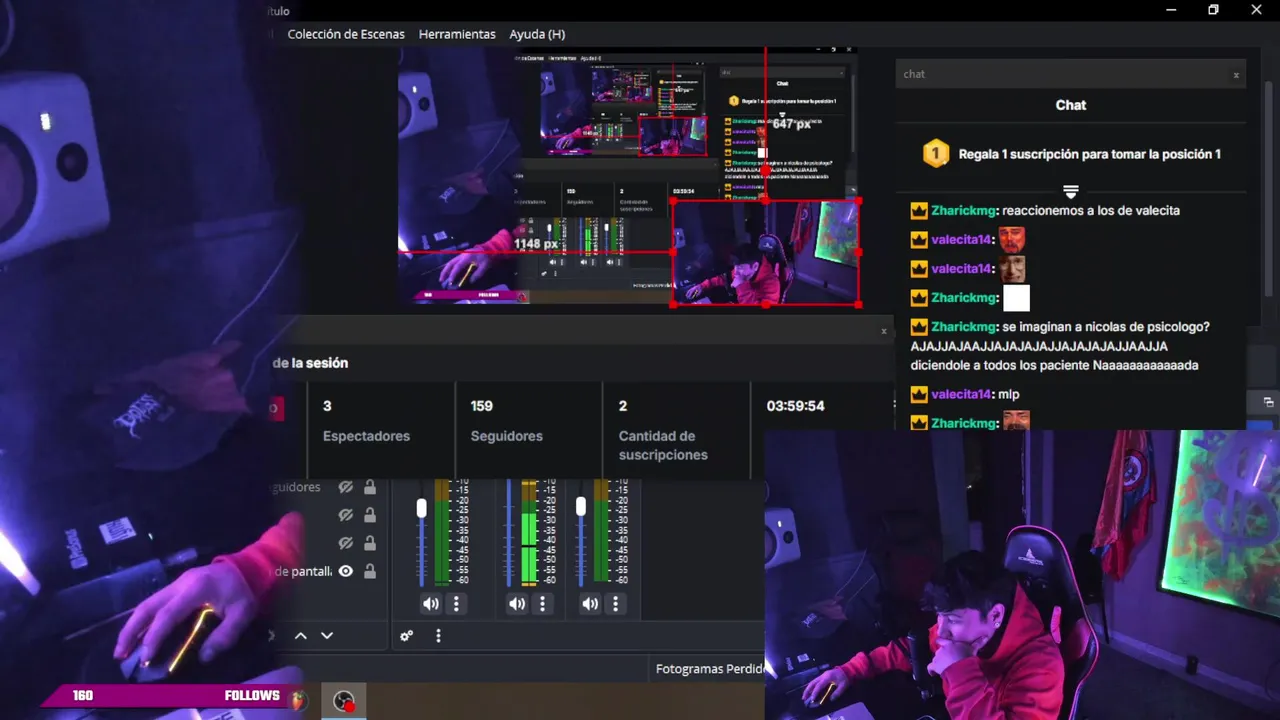Open OBS Studio from the taskbar
The height and width of the screenshot is (720, 1280).
click(343, 701)
